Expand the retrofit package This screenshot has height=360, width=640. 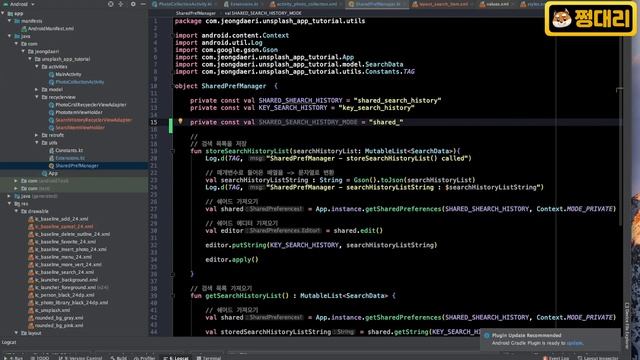(x=37, y=135)
